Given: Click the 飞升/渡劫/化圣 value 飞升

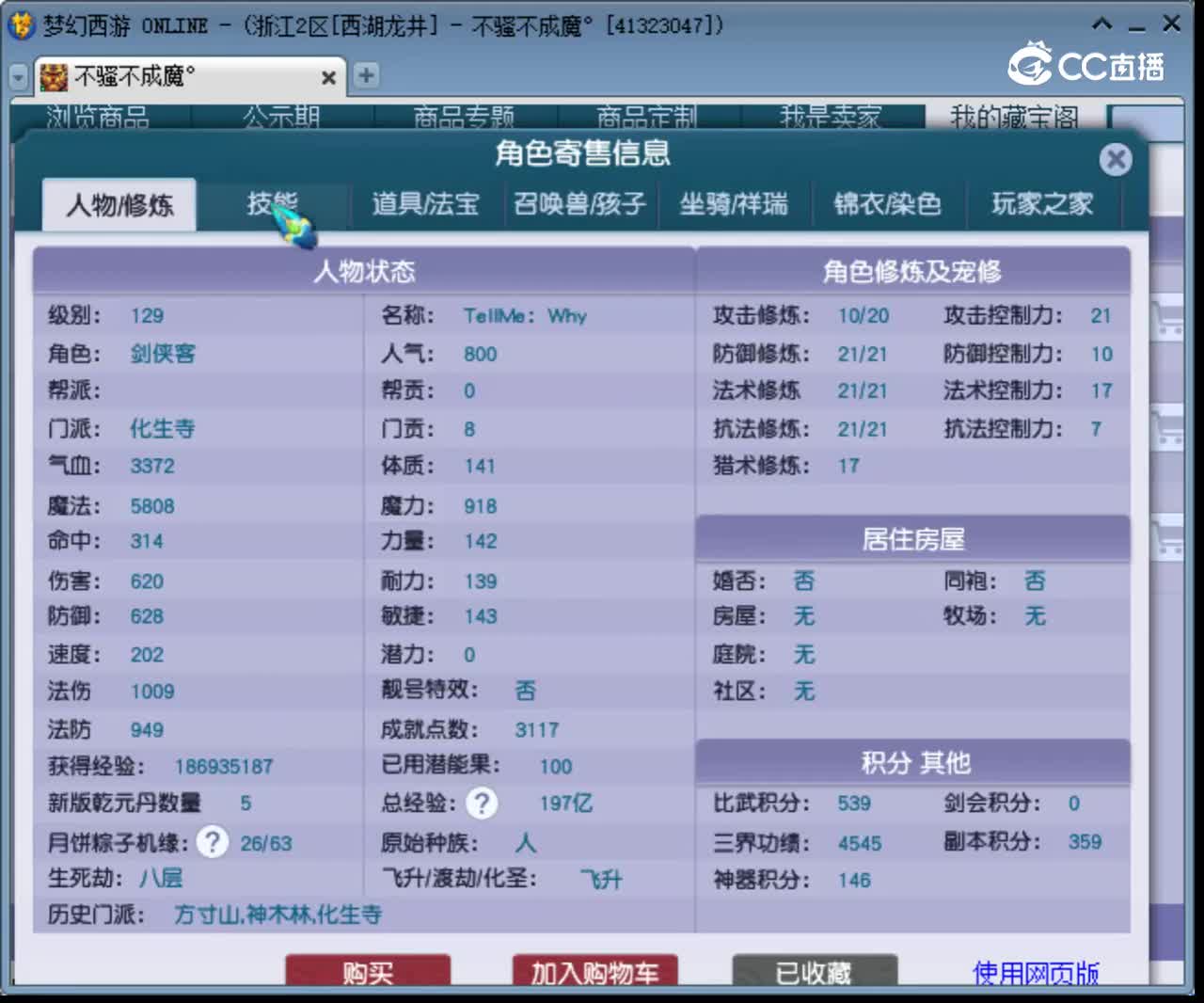Looking at the screenshot, I should (x=601, y=880).
